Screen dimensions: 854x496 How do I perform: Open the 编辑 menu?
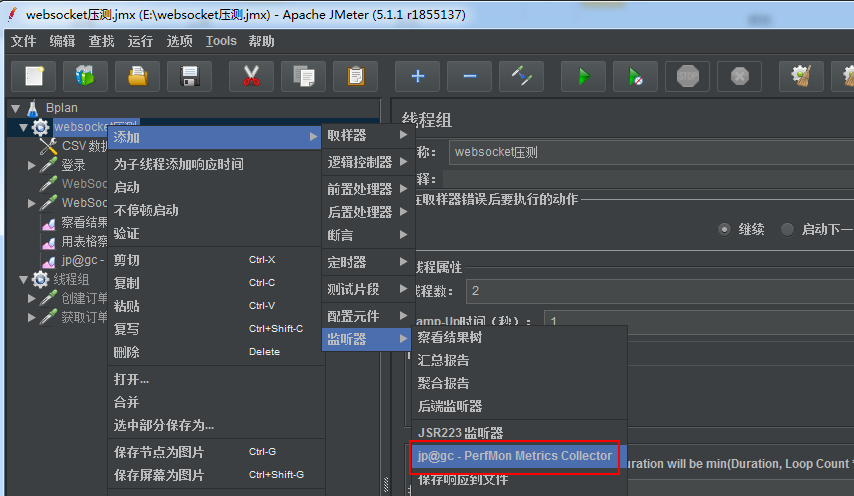point(62,41)
